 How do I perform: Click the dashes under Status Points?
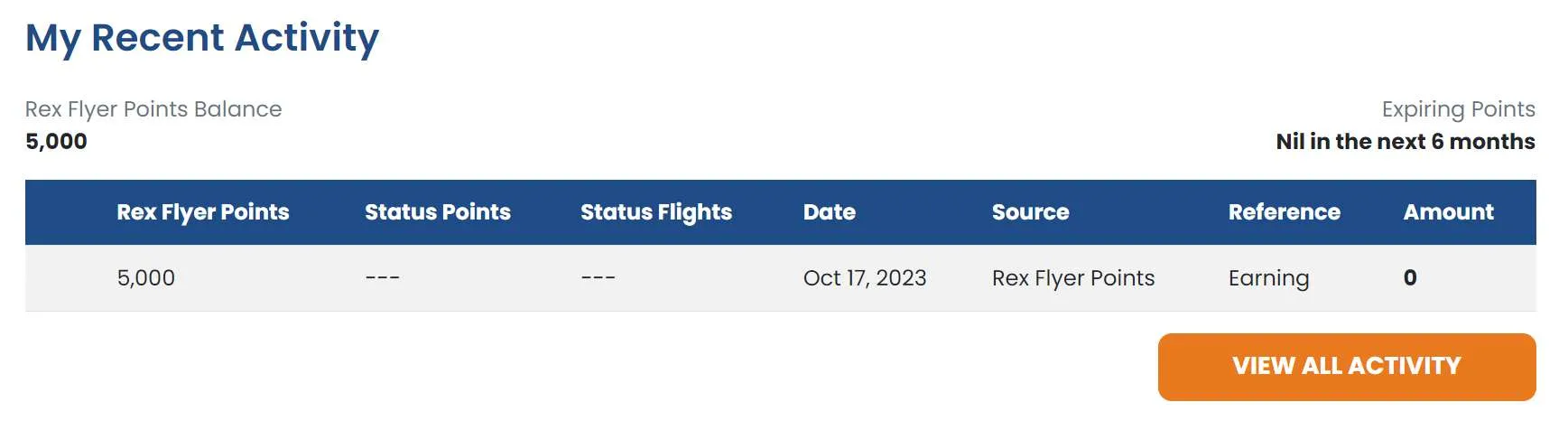383,278
